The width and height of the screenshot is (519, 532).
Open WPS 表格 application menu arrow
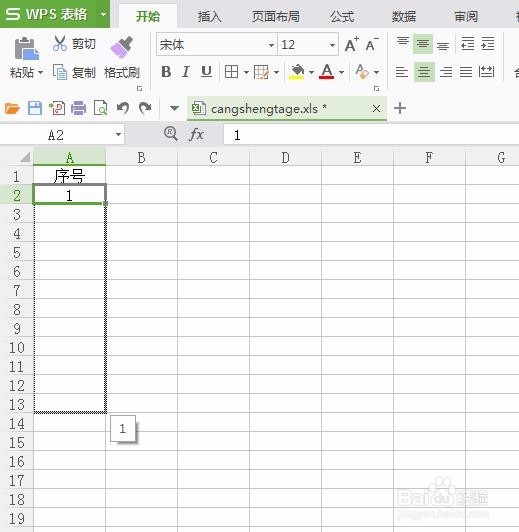103,14
